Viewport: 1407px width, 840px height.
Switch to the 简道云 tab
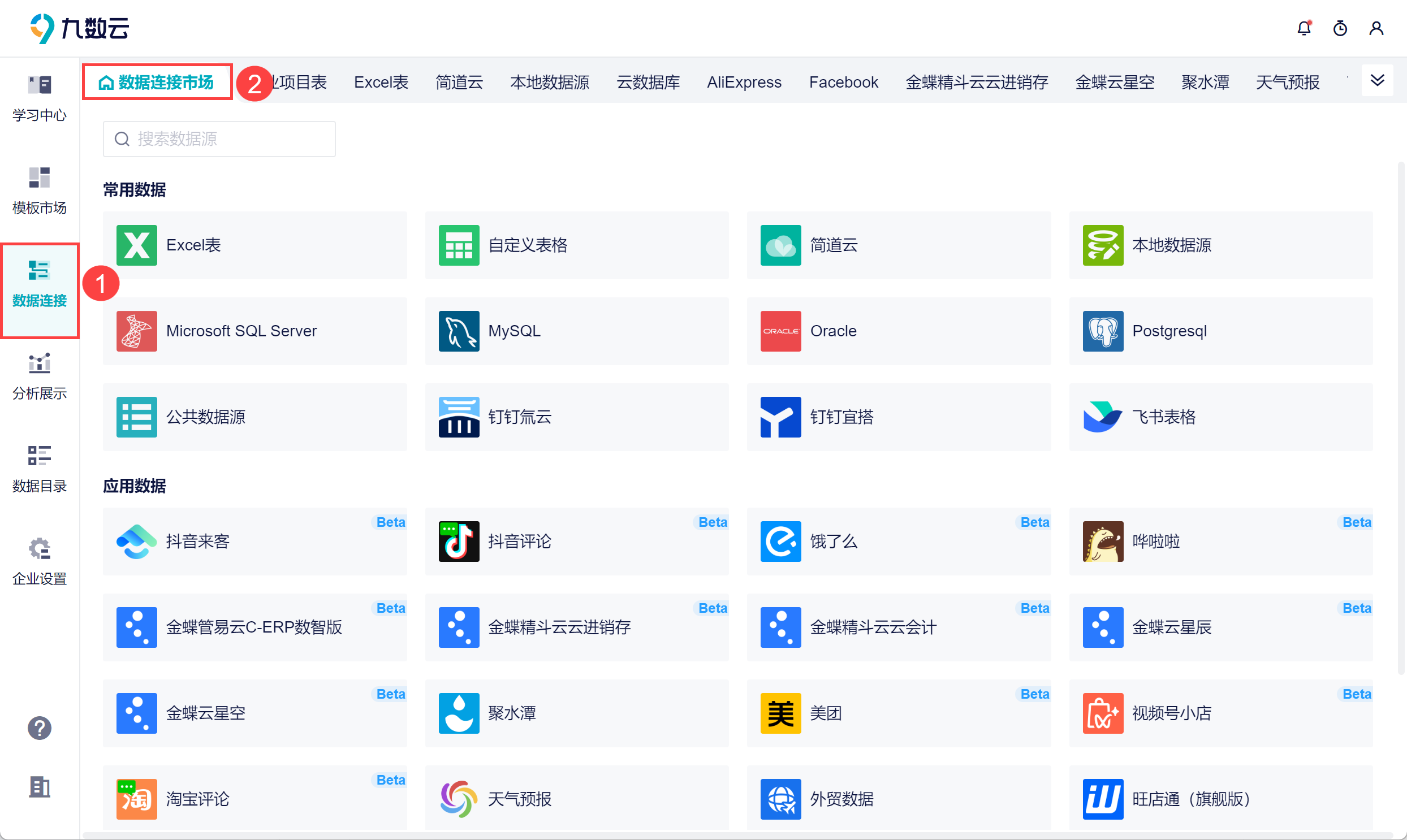tap(459, 83)
